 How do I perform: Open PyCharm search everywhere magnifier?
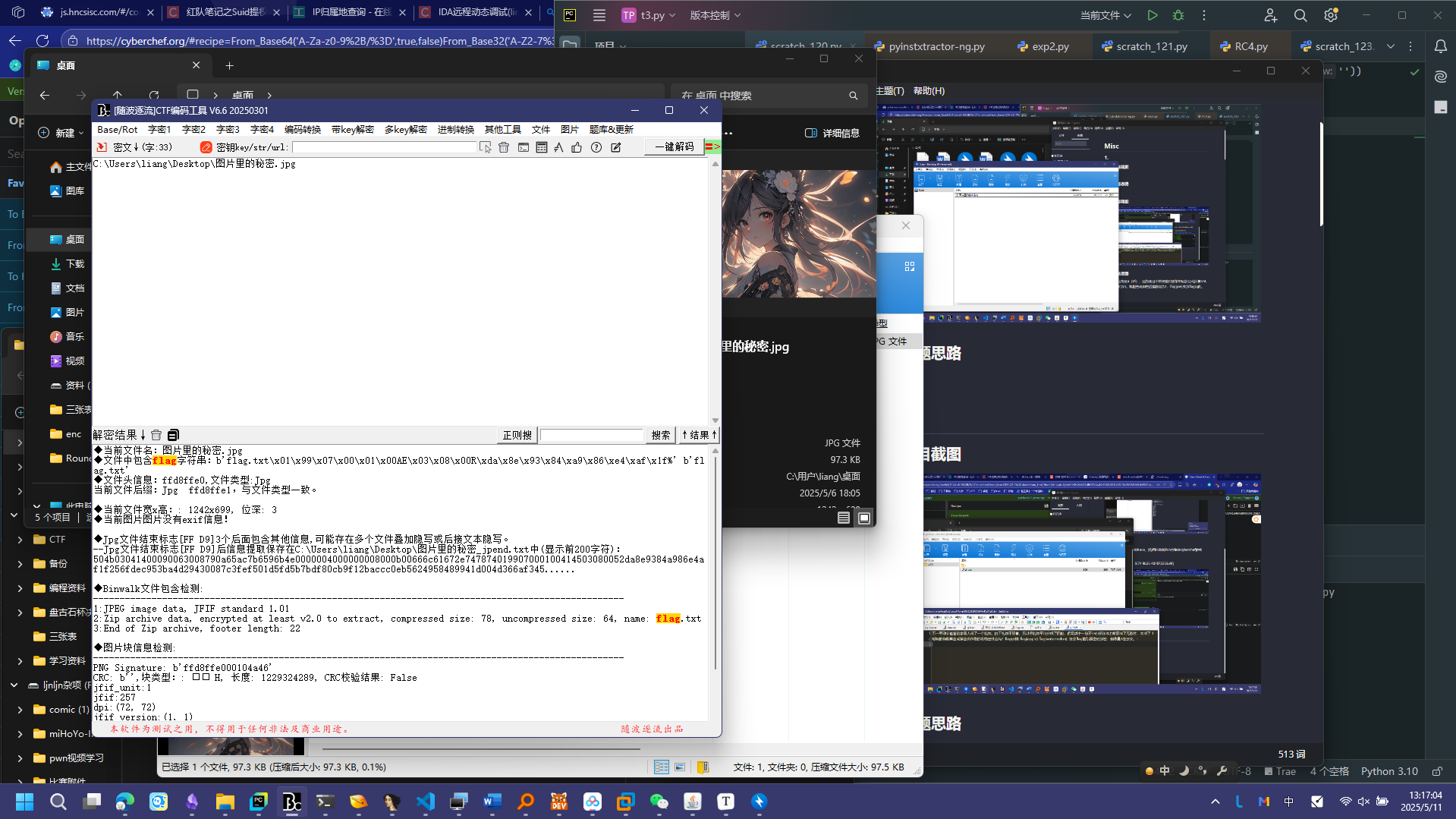pyautogui.click(x=1300, y=15)
